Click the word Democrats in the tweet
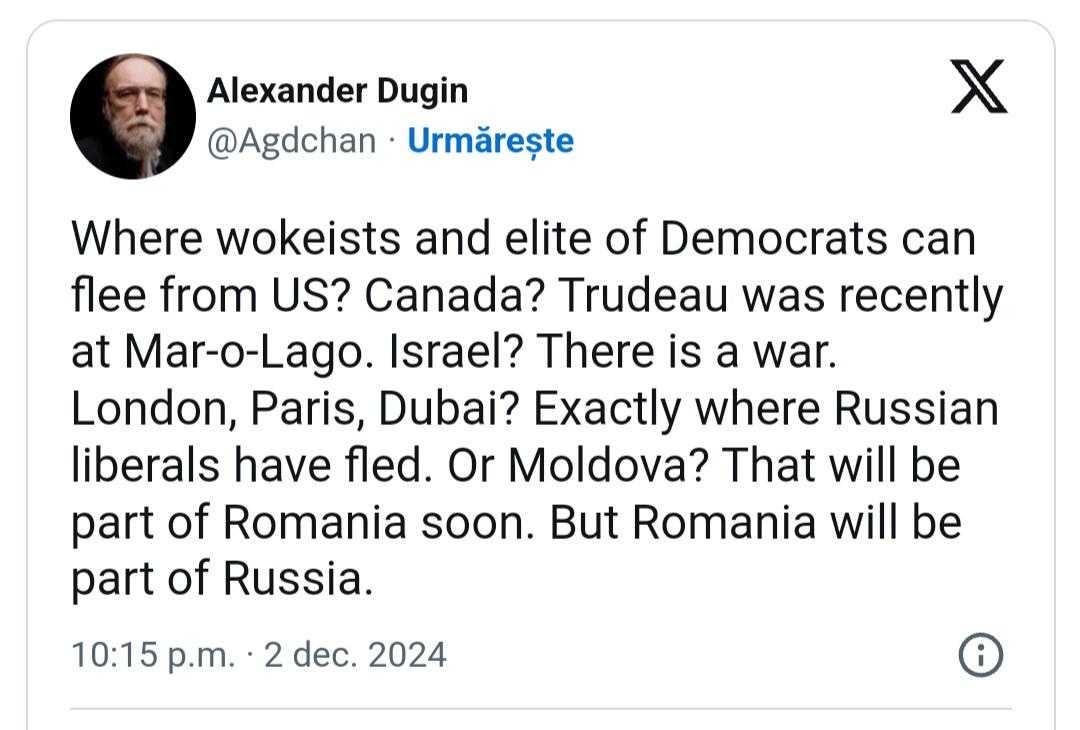 pos(773,238)
